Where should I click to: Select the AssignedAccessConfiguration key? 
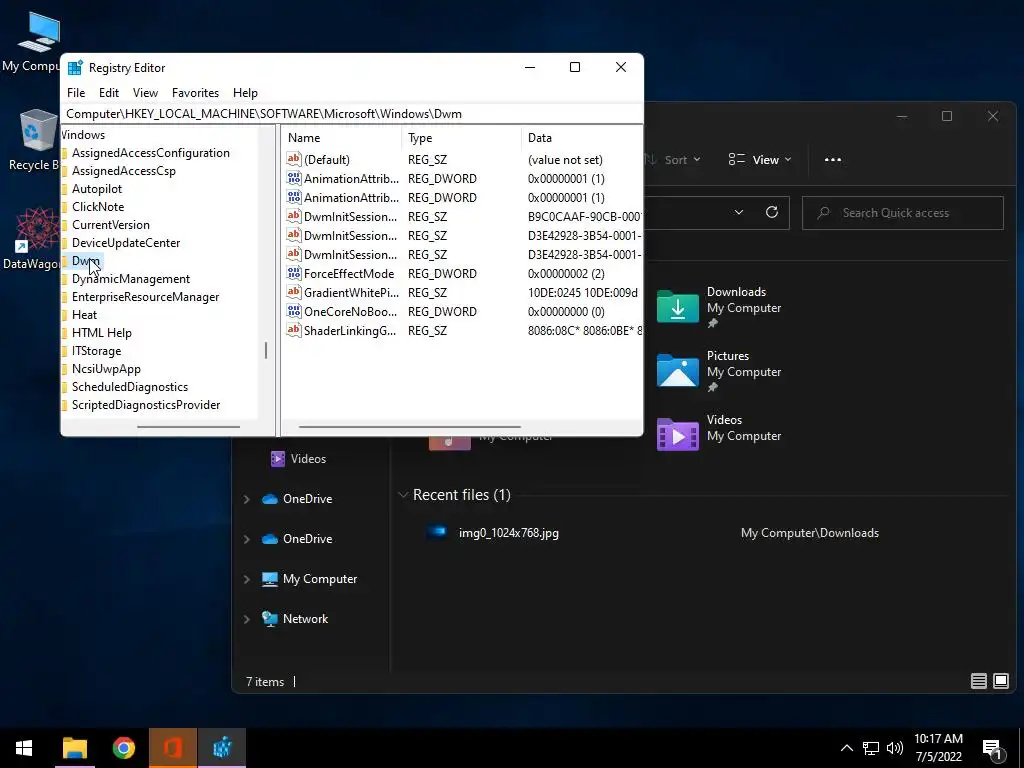151,153
